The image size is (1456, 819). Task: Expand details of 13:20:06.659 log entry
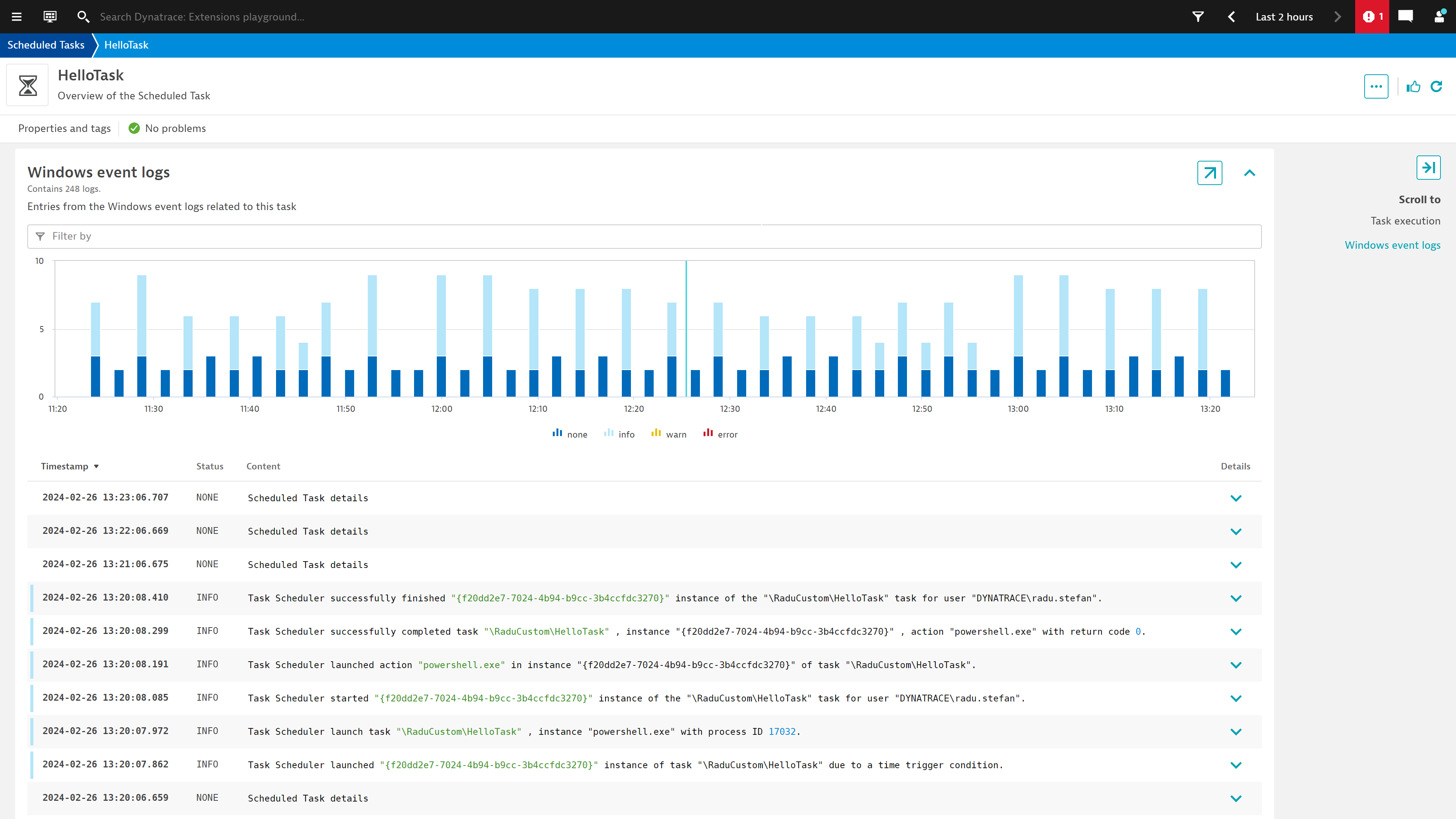1236,798
